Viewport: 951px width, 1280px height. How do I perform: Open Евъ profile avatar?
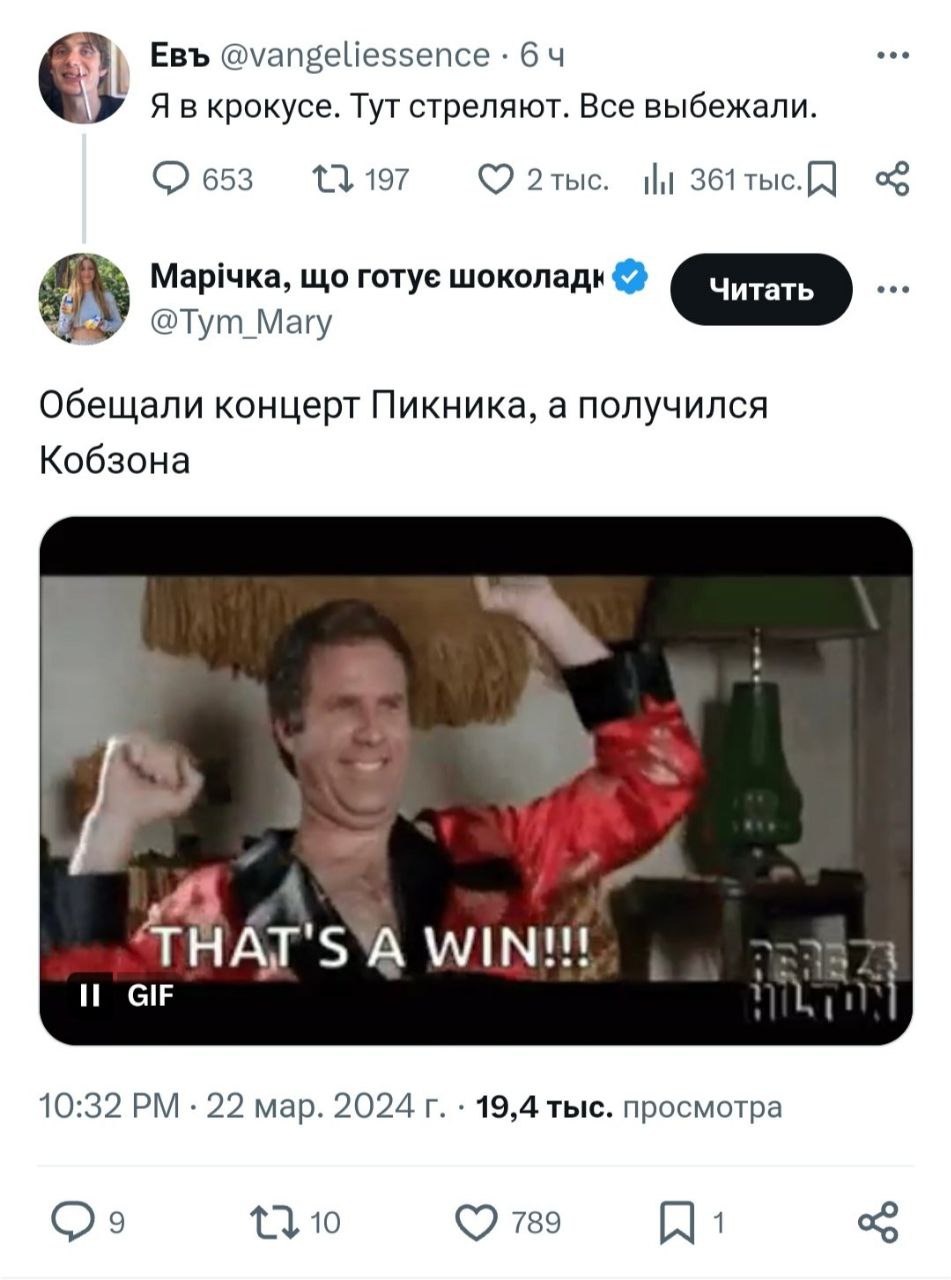pyautogui.click(x=84, y=78)
